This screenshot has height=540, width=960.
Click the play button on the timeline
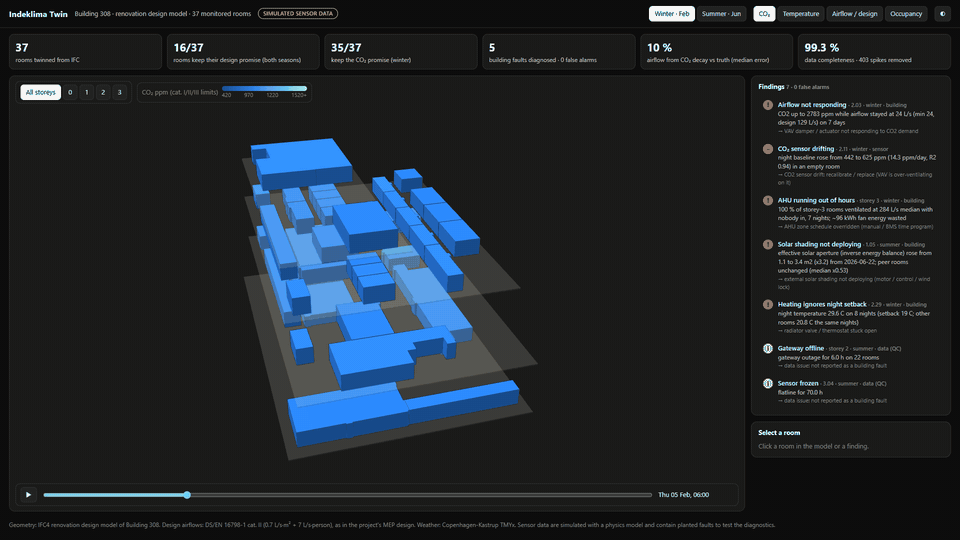(x=28, y=495)
